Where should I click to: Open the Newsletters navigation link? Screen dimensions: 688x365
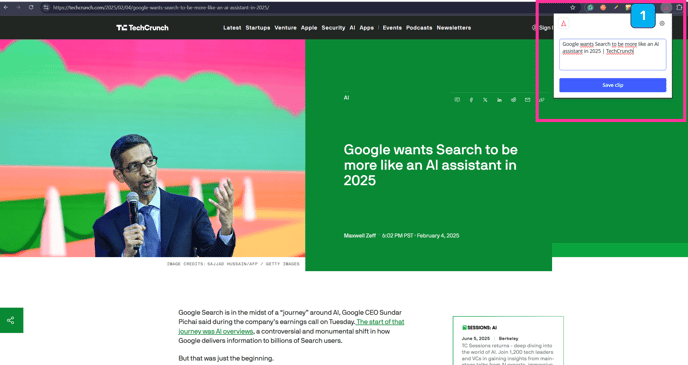[x=454, y=28]
